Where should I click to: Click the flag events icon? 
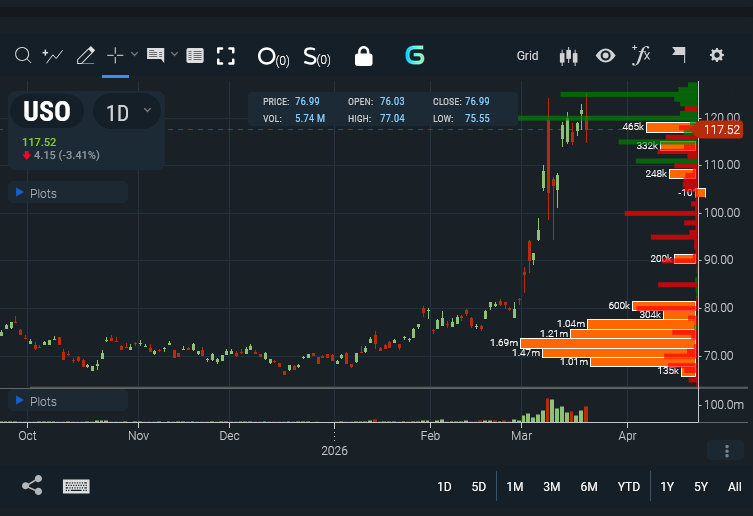coord(679,55)
